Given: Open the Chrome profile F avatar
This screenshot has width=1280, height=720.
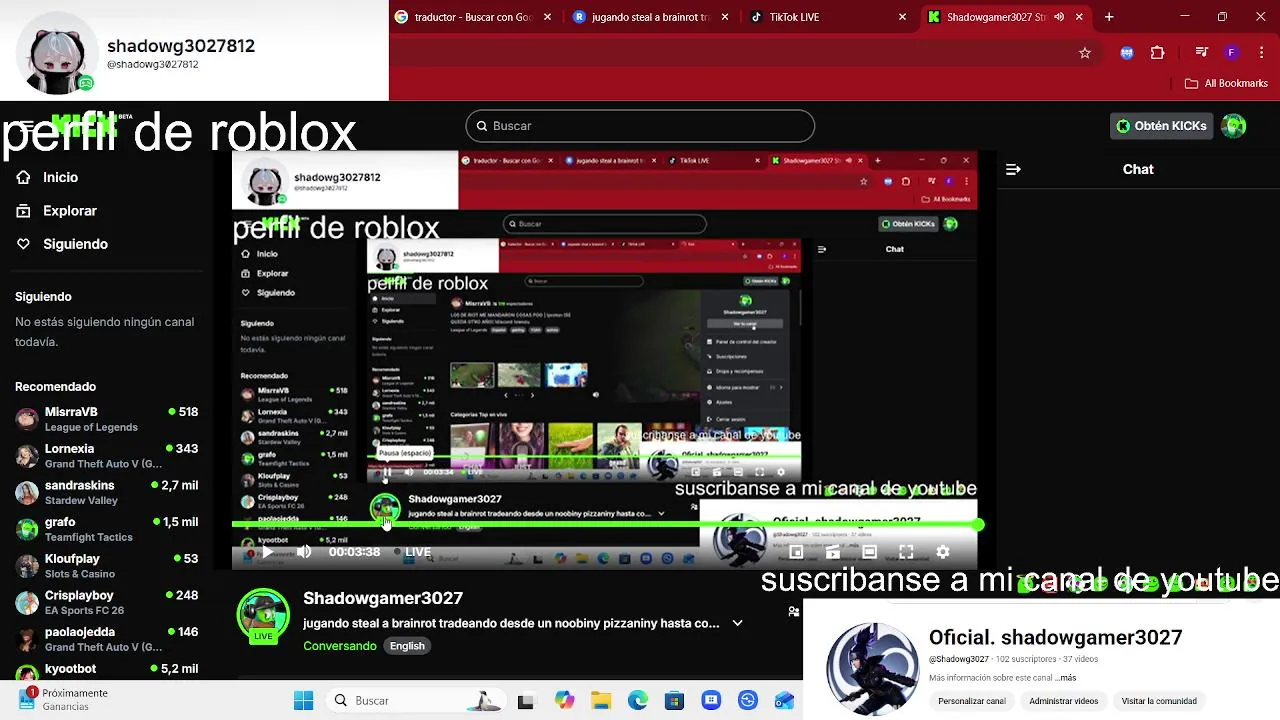Looking at the screenshot, I should [1232, 53].
